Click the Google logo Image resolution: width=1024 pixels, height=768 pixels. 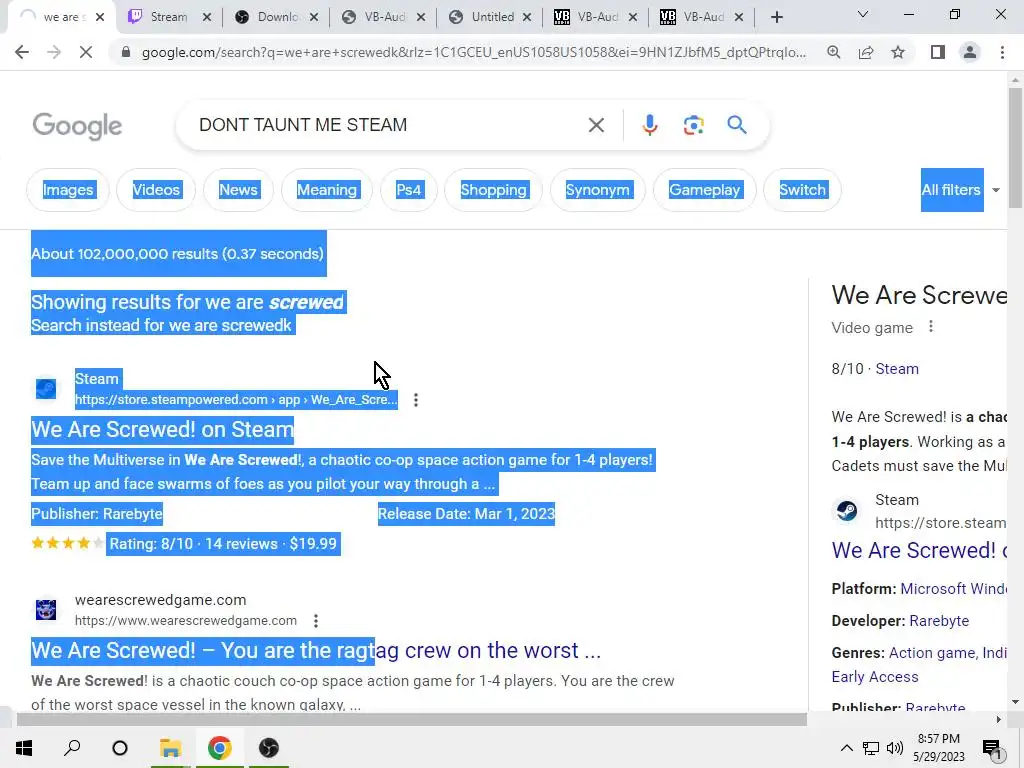[x=77, y=125]
